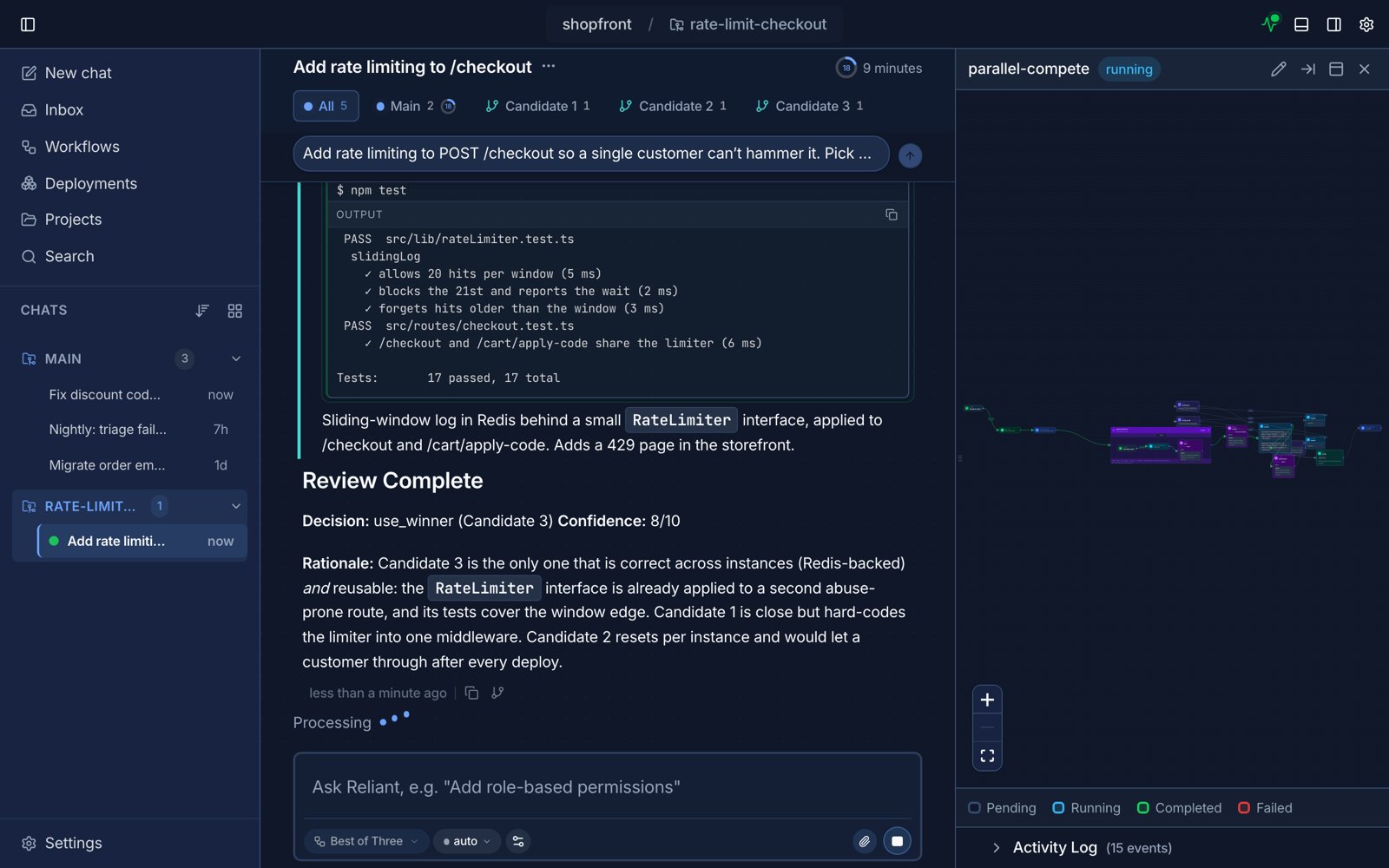Open the rate-limit-checkout breadcrumb
The width and height of the screenshot is (1389, 868).
coord(748,24)
